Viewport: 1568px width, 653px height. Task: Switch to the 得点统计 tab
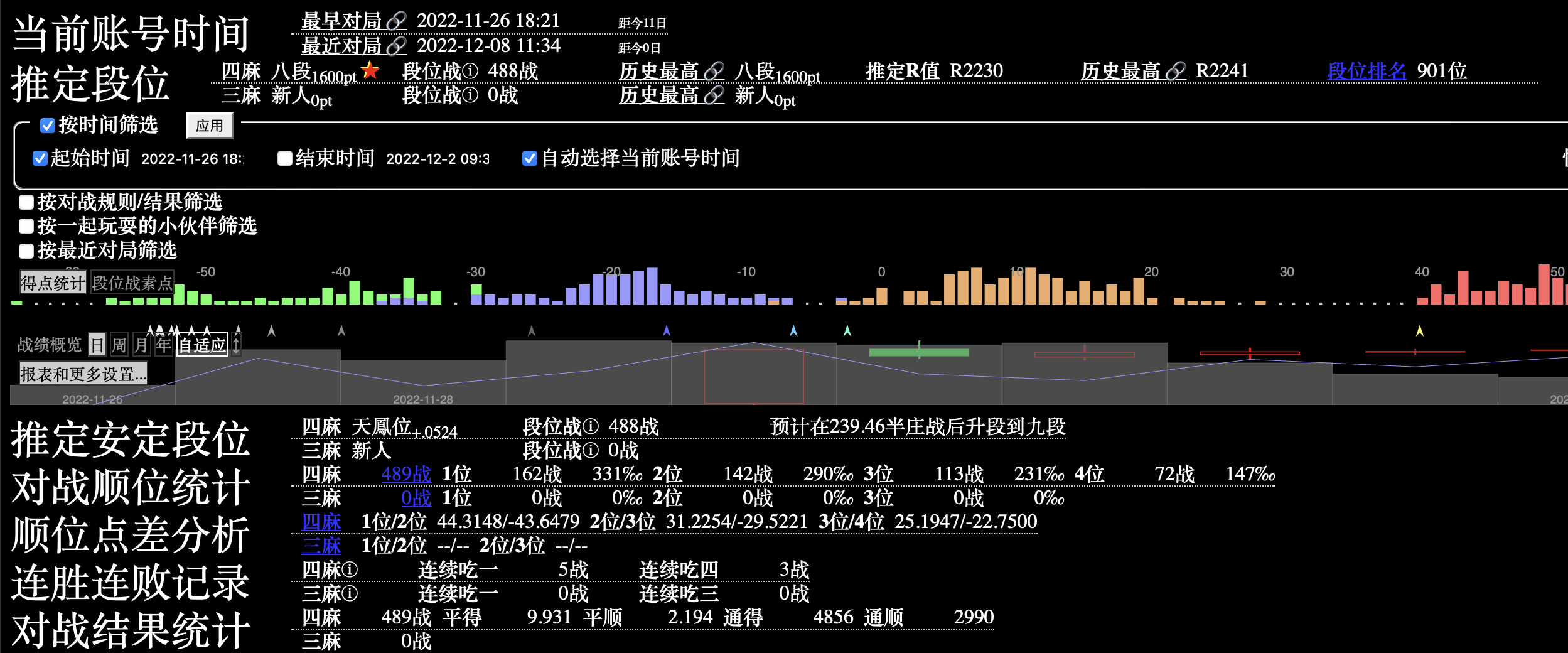coord(53,283)
